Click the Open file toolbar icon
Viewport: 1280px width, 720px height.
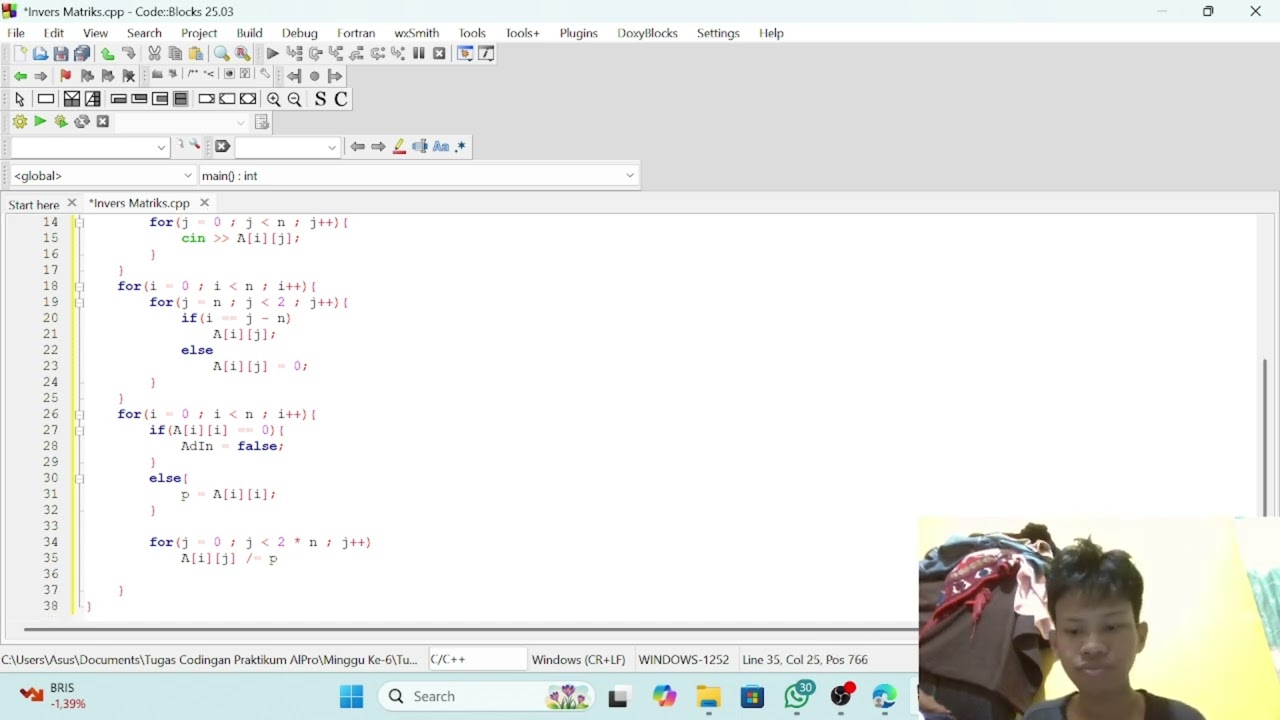(x=40, y=54)
